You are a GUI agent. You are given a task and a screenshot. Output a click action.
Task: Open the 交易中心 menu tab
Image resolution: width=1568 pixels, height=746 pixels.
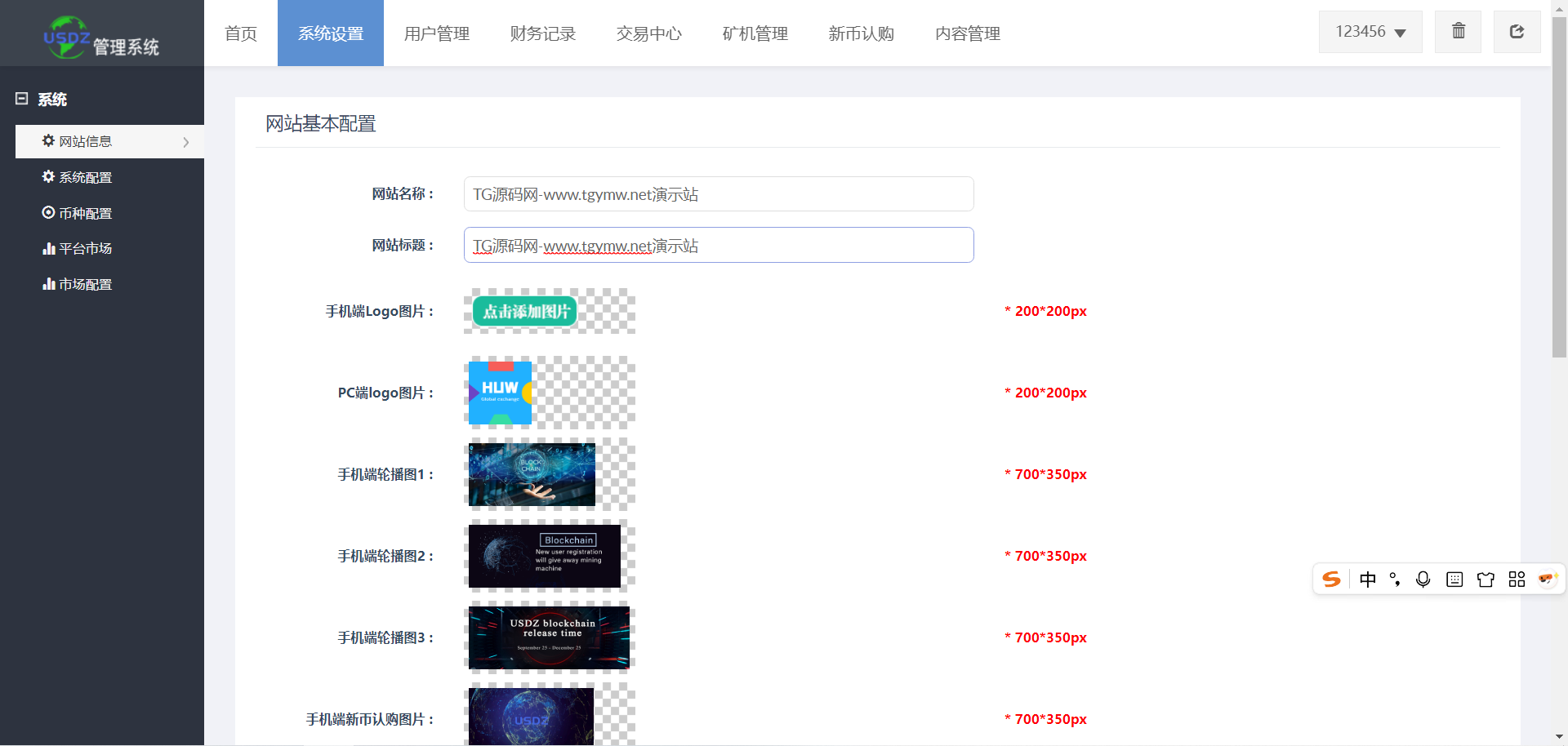pyautogui.click(x=649, y=33)
